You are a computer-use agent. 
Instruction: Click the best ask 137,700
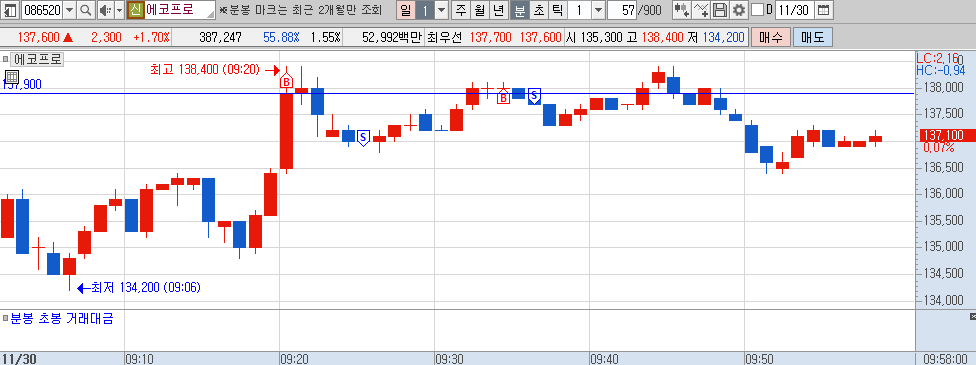(490, 37)
